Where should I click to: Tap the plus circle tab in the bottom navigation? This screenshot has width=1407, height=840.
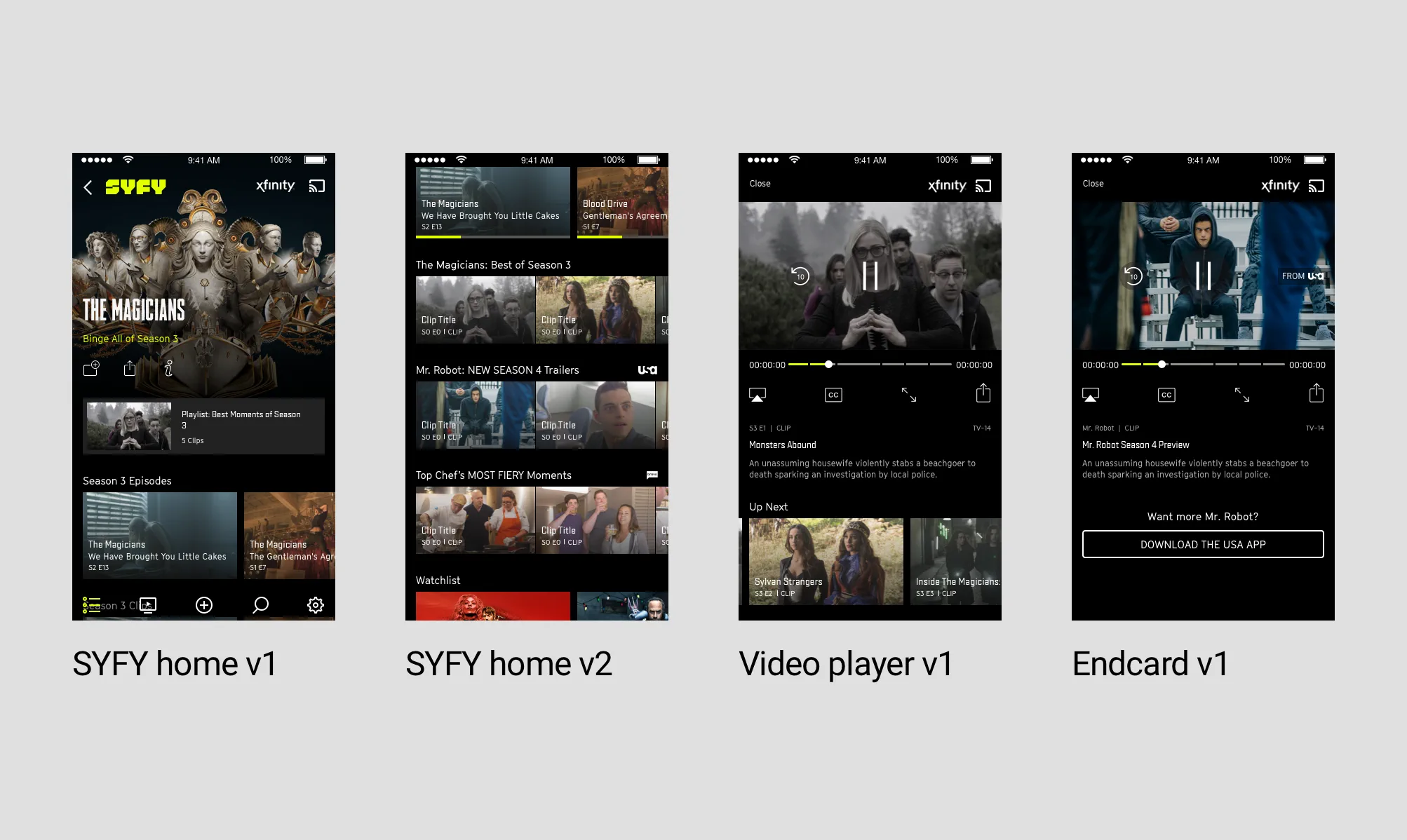click(x=204, y=605)
